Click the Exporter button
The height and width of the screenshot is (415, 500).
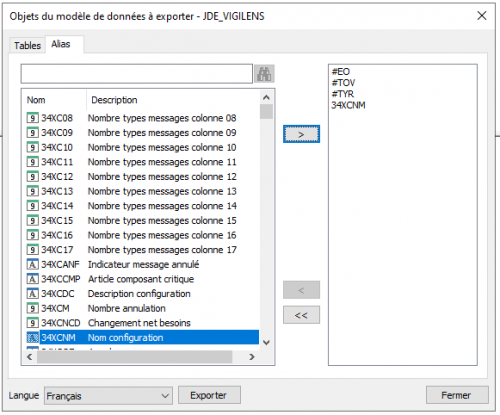pos(209,395)
